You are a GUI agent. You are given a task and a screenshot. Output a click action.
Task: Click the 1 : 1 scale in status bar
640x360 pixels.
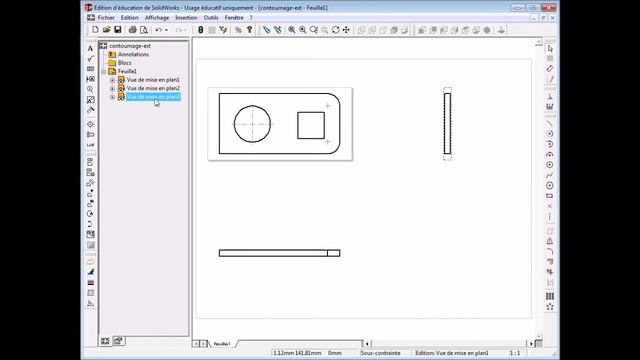point(515,353)
